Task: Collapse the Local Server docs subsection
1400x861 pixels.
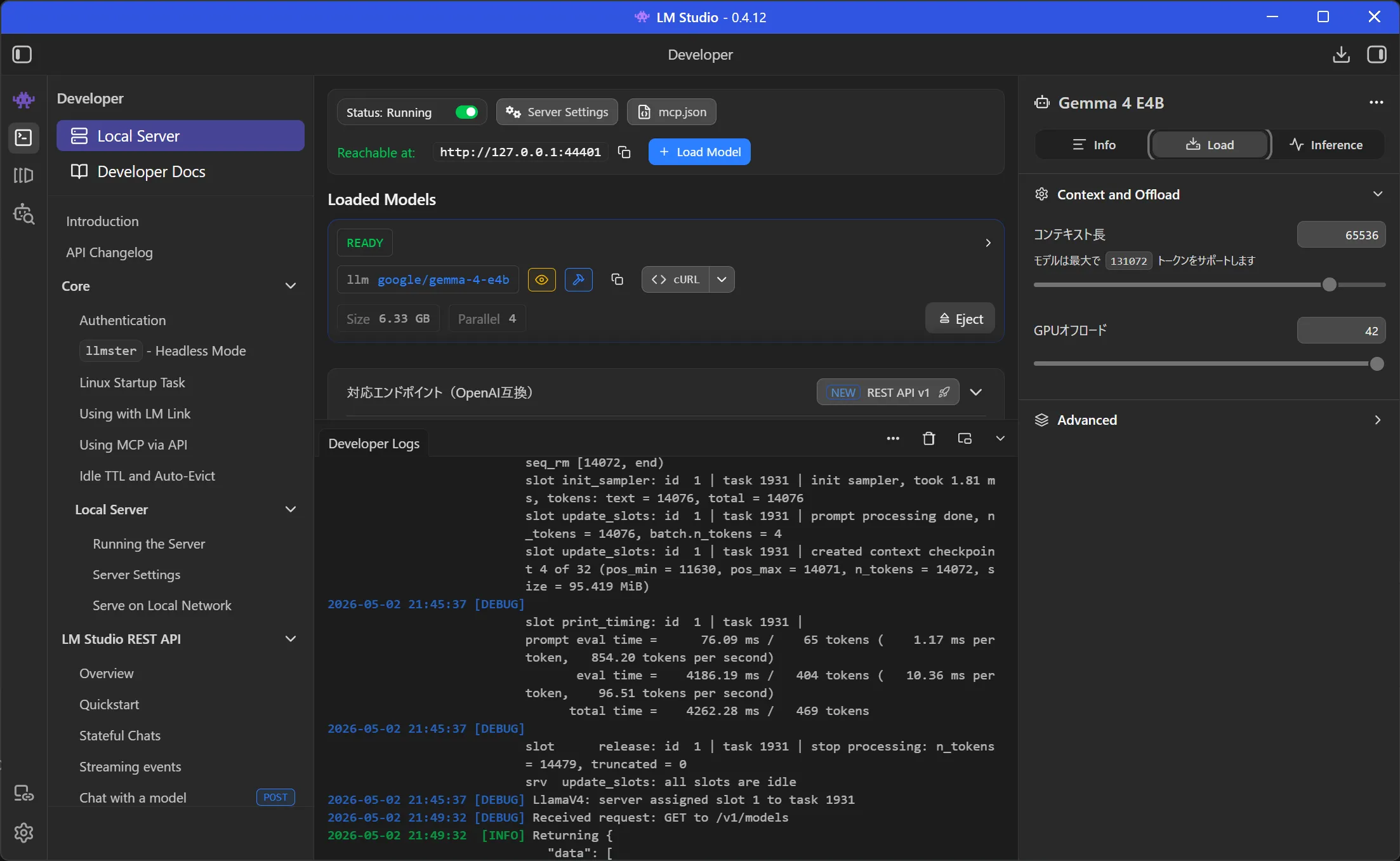Action: [291, 509]
